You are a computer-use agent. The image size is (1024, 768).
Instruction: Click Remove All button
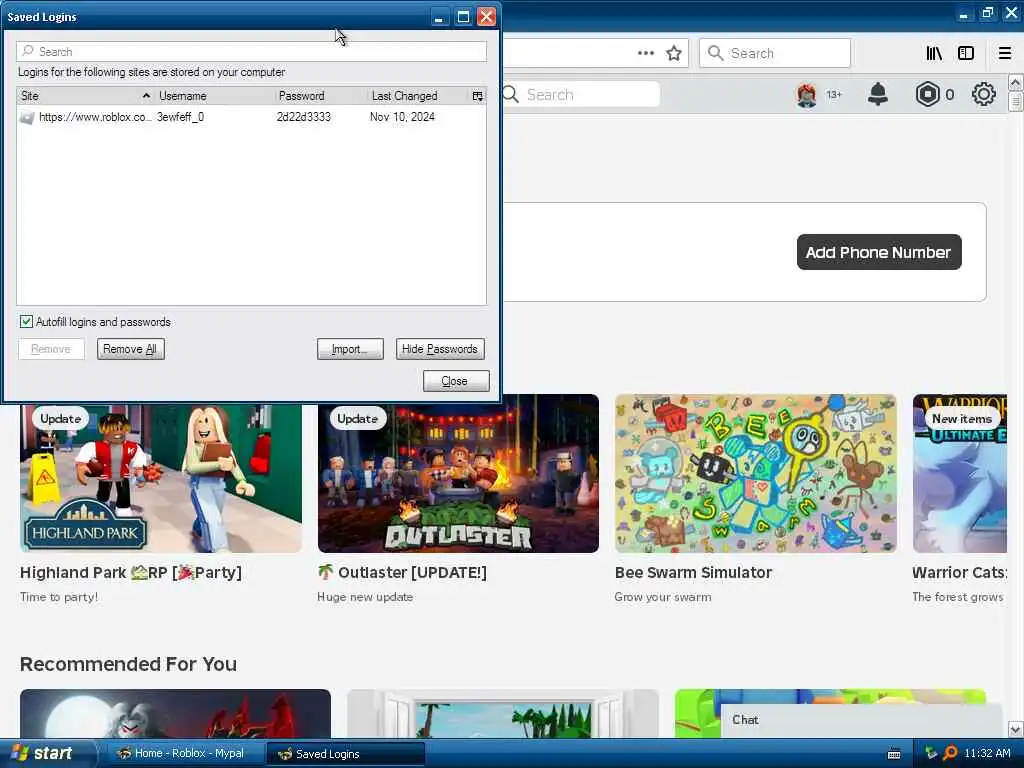pos(131,349)
